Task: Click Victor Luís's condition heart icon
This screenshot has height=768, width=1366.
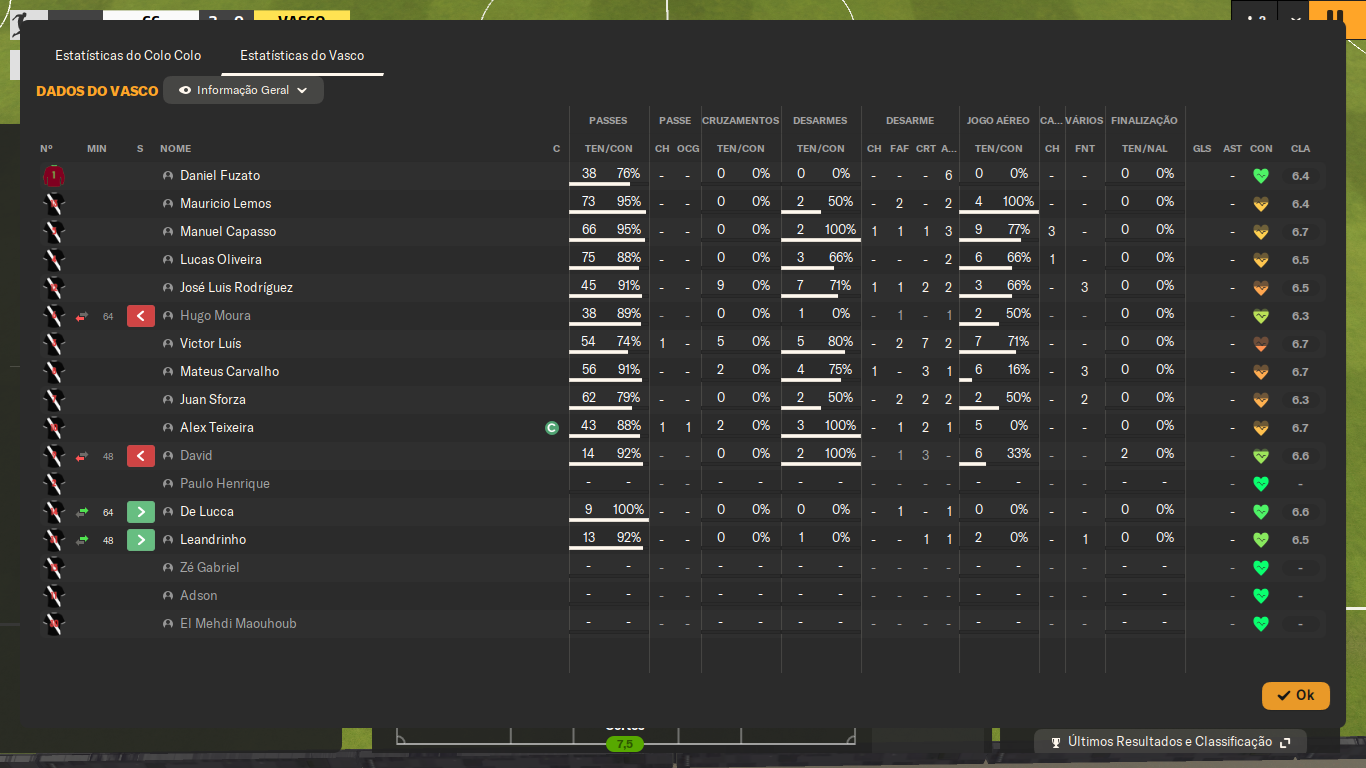Action: 1261,344
